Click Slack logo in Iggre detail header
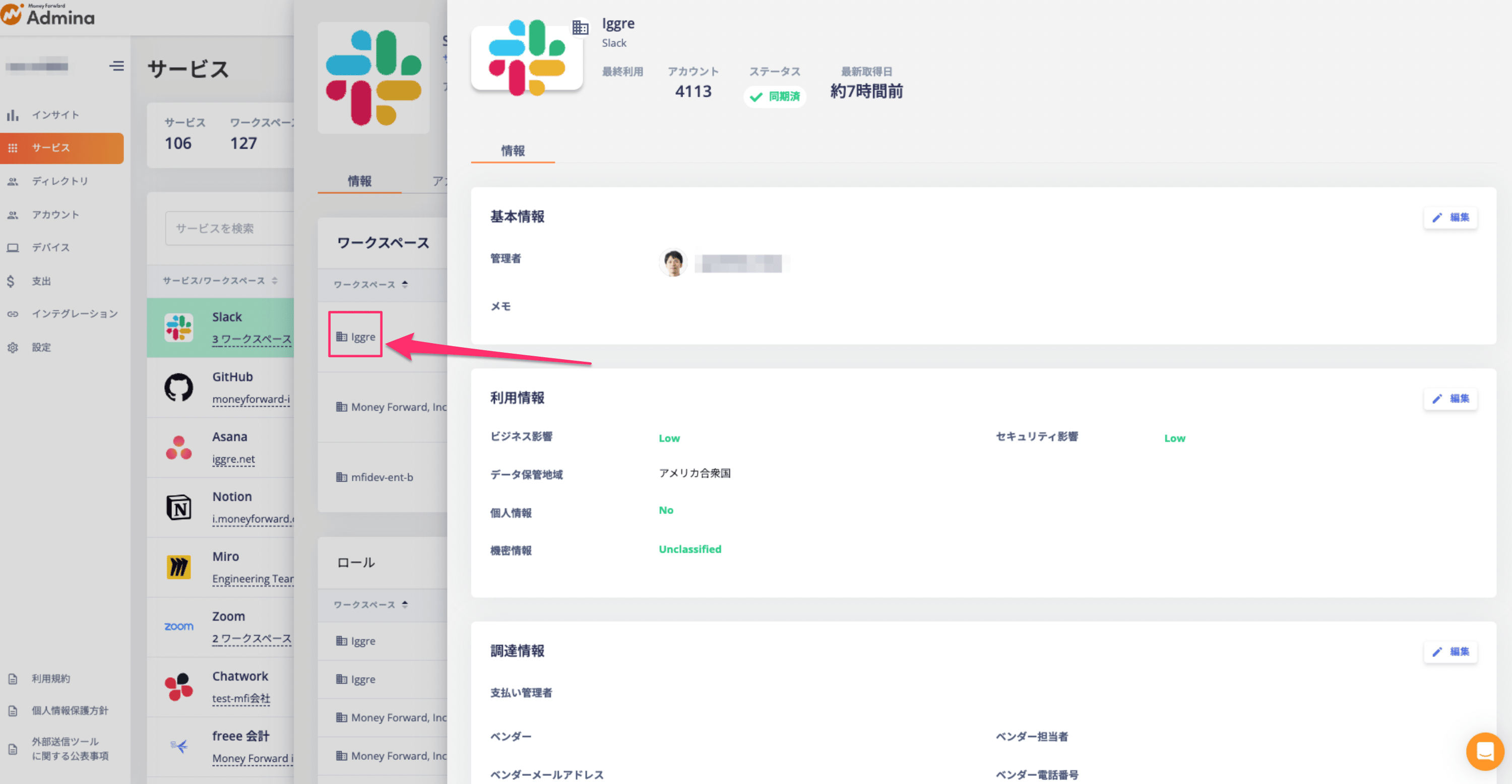The image size is (1512, 784). 527,57
